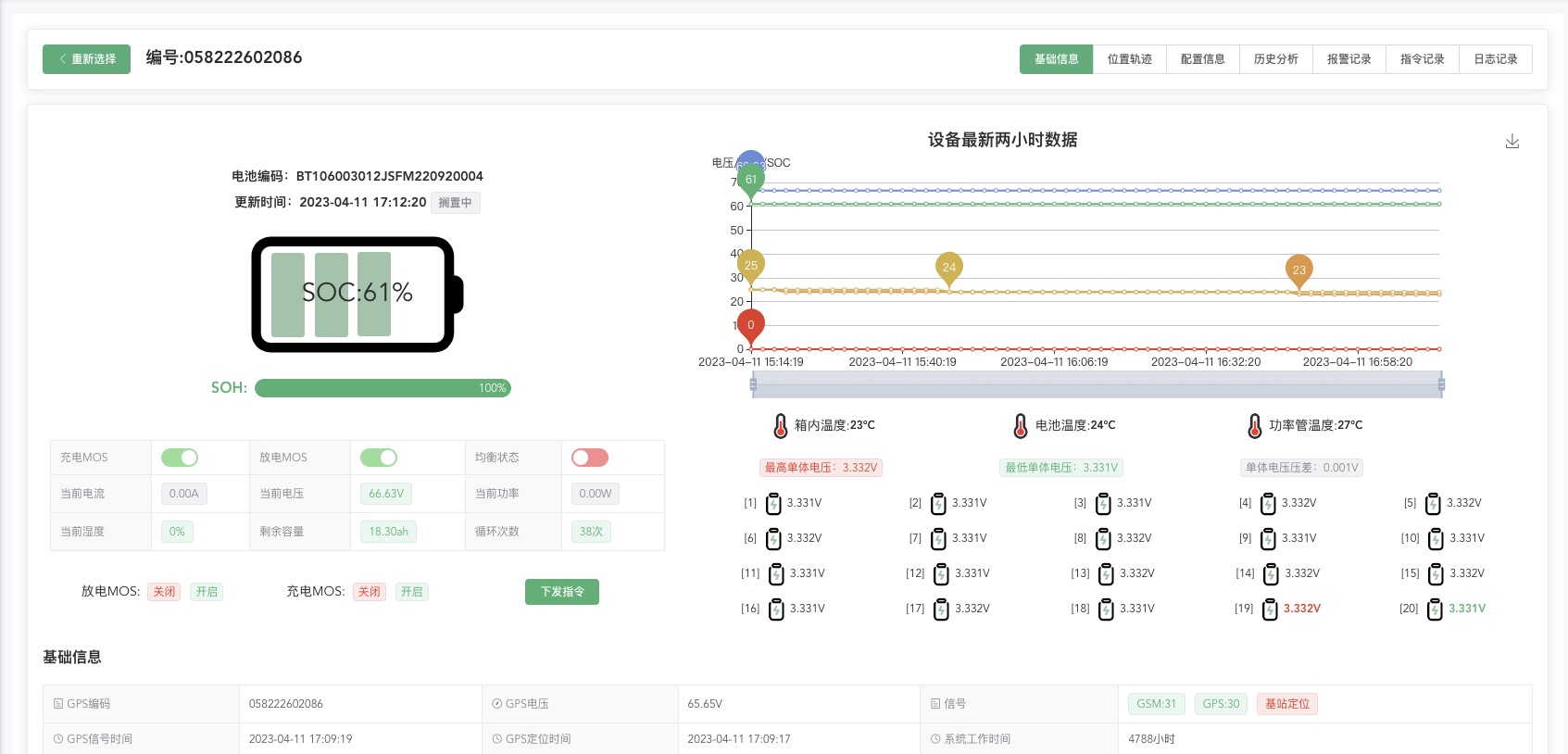Click the 最高单体电压 3.332V tag
This screenshot has width=1568, height=754.
point(821,468)
